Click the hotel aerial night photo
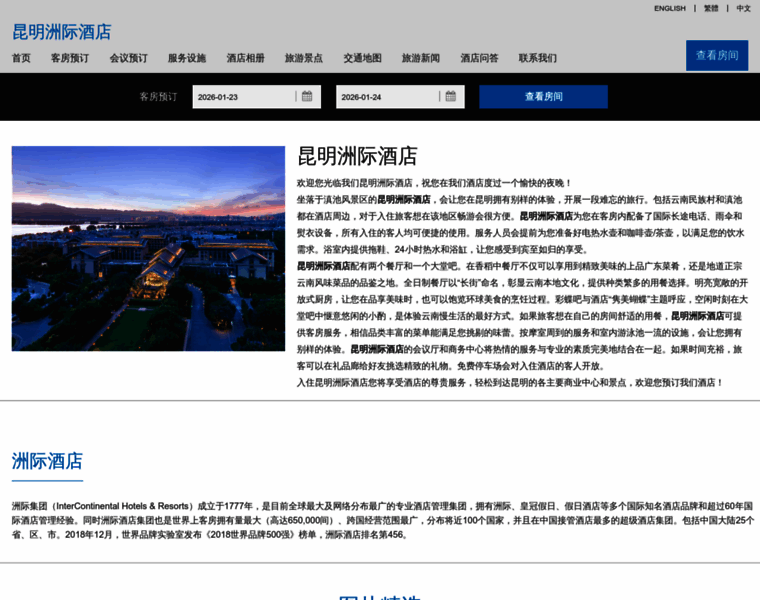 tap(148, 248)
